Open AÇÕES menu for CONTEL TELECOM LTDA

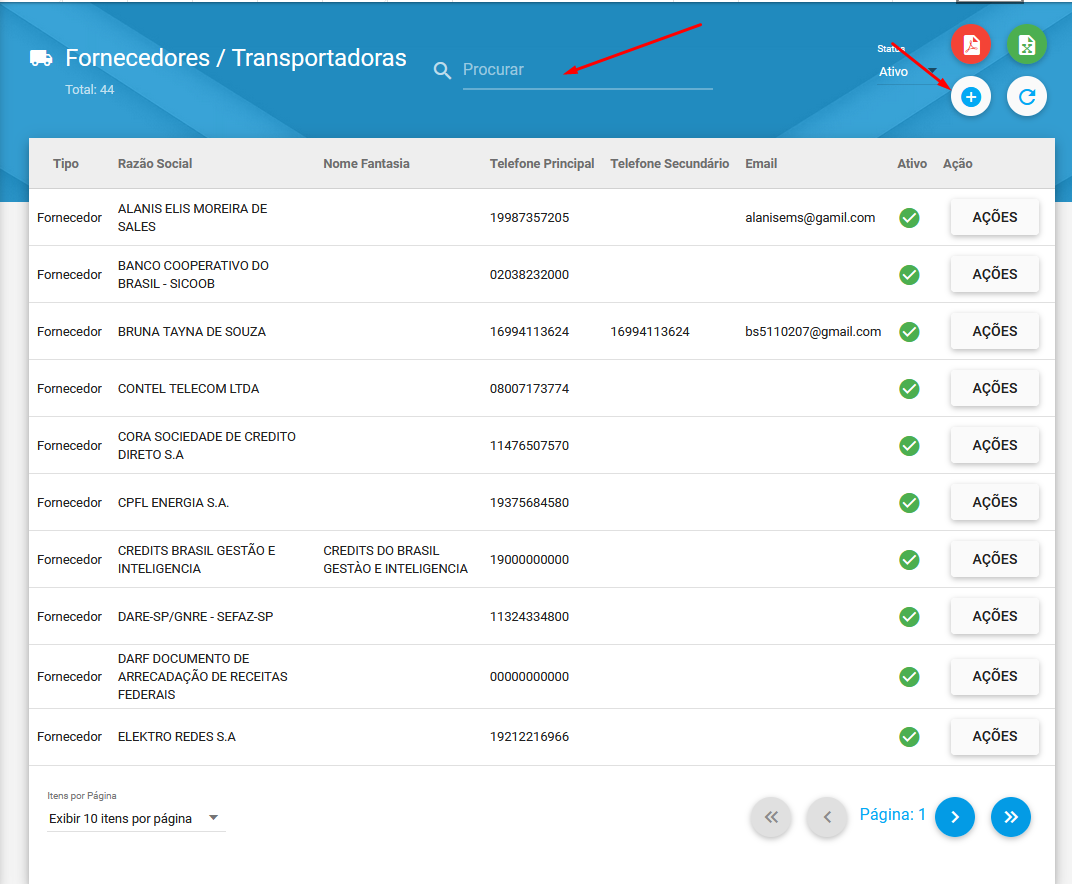[994, 388]
